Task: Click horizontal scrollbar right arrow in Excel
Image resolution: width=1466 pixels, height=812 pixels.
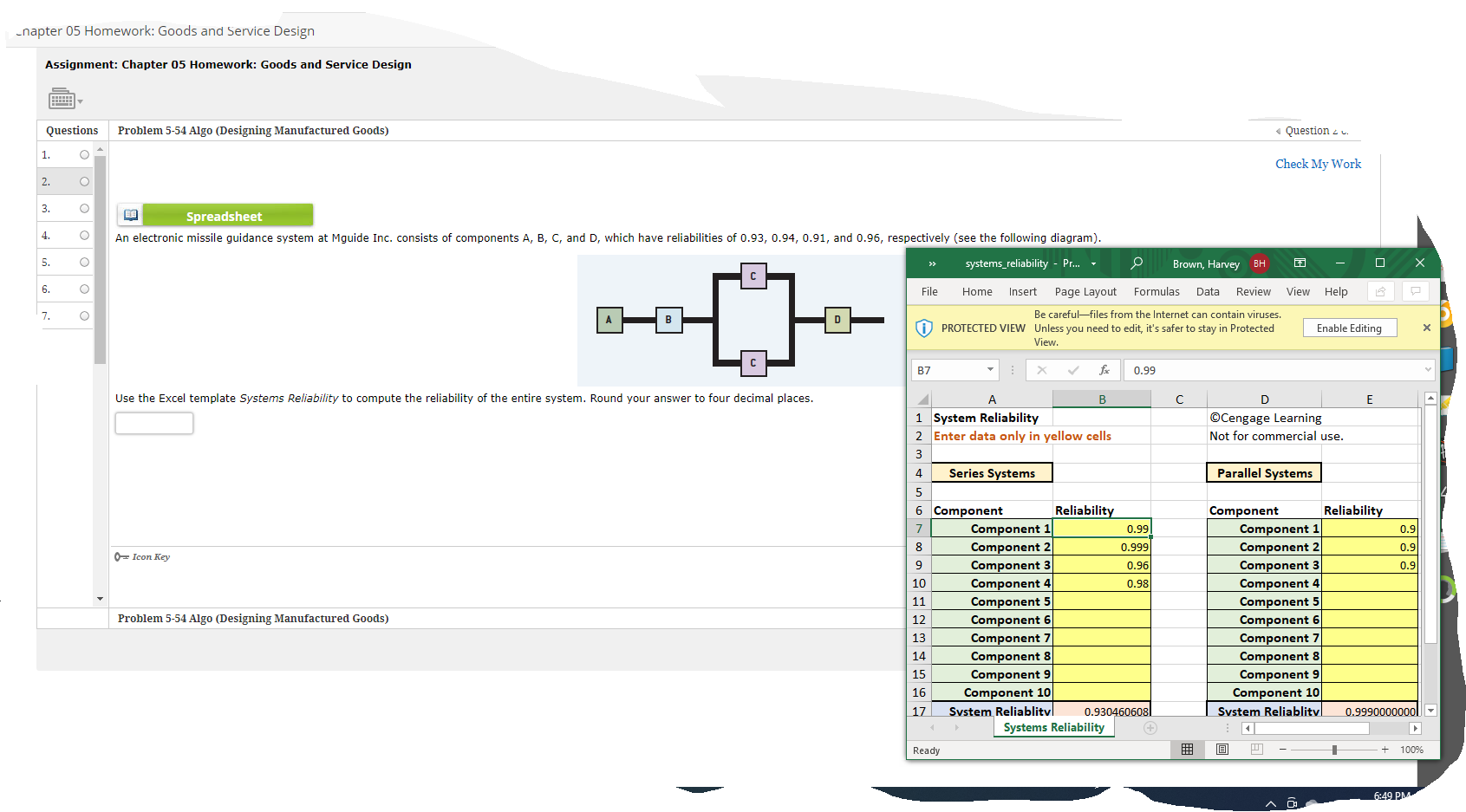Action: tap(1415, 729)
